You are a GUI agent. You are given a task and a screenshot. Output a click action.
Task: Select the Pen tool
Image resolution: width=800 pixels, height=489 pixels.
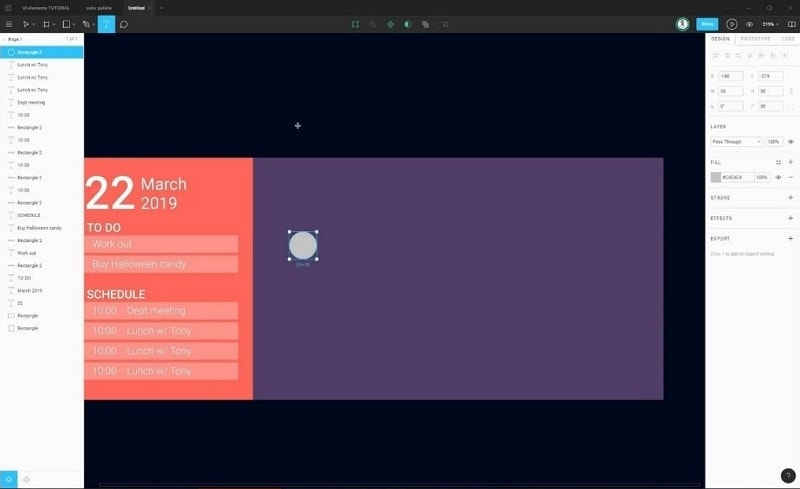[x=86, y=24]
